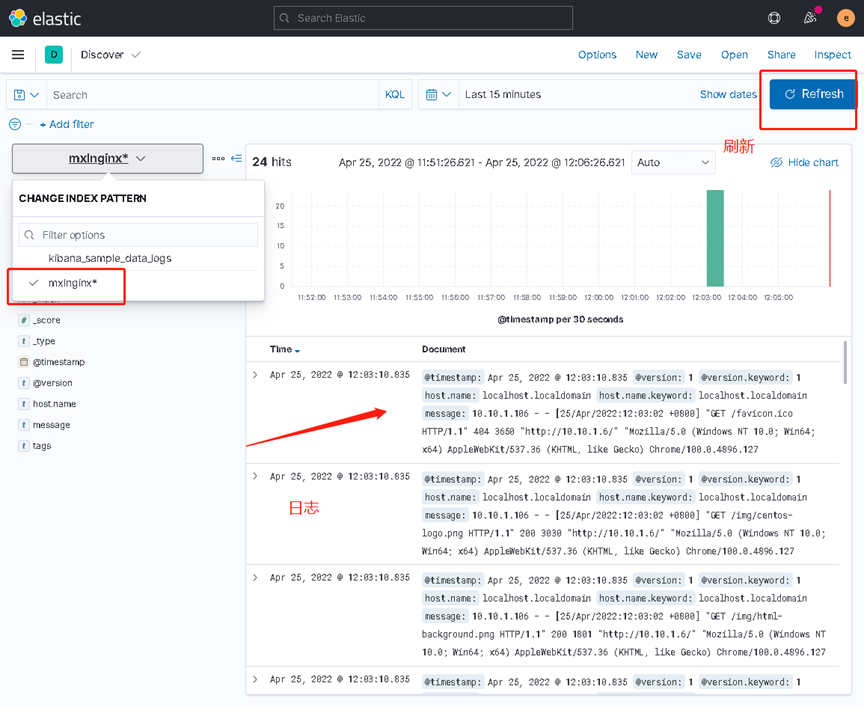The height and width of the screenshot is (707, 864).
Task: Click Open in the top menu
Action: (735, 55)
